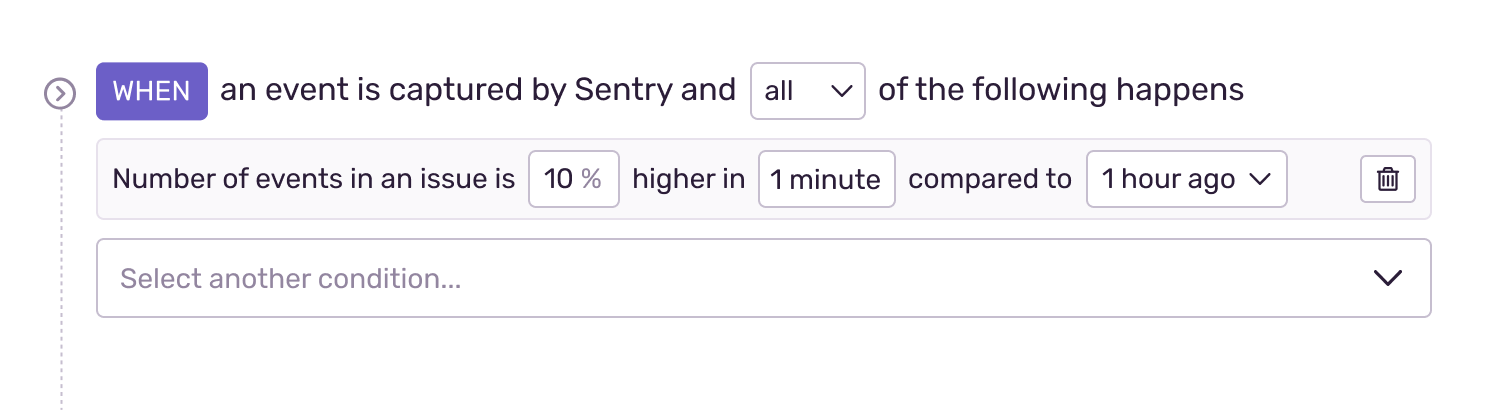Expand the chevron in the condition selector
This screenshot has height=410, width=1492.
pyautogui.click(x=1387, y=278)
